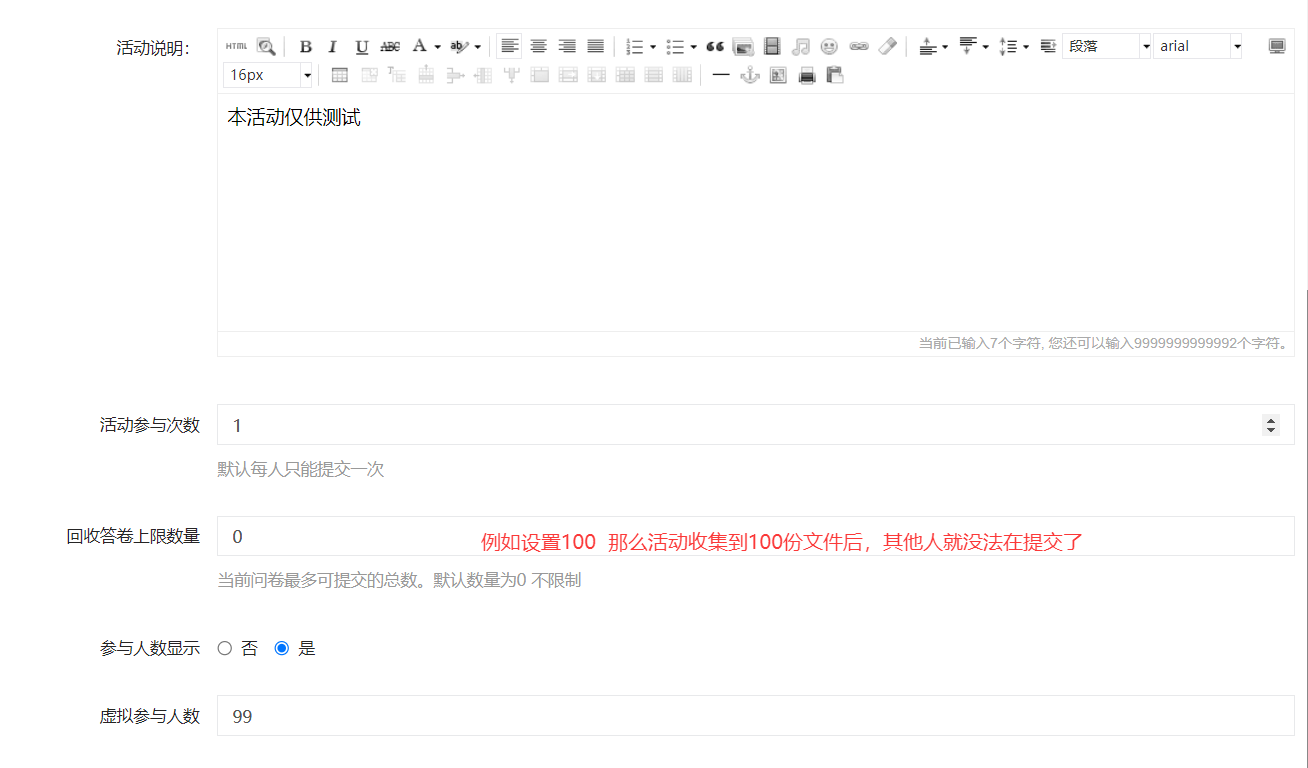Toggle italic formatting
The width and height of the screenshot is (1308, 768).
point(333,46)
